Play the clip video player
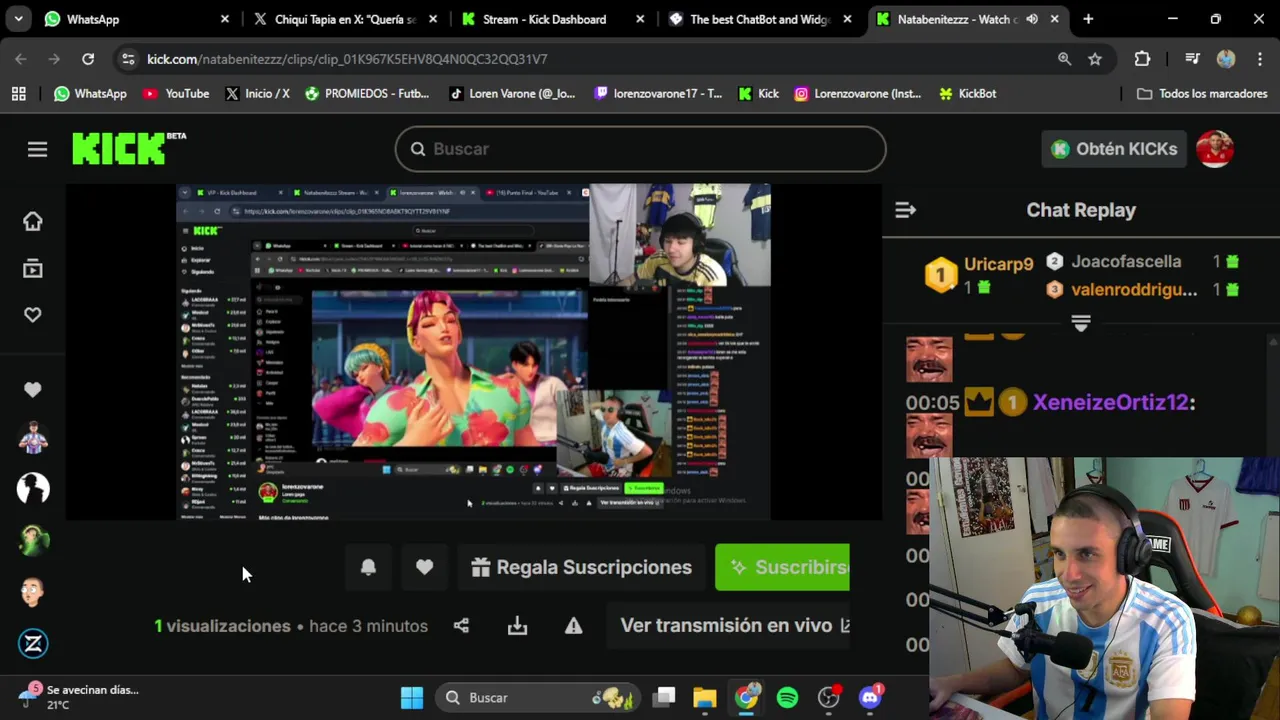Image resolution: width=1280 pixels, height=720 pixels. [x=473, y=351]
